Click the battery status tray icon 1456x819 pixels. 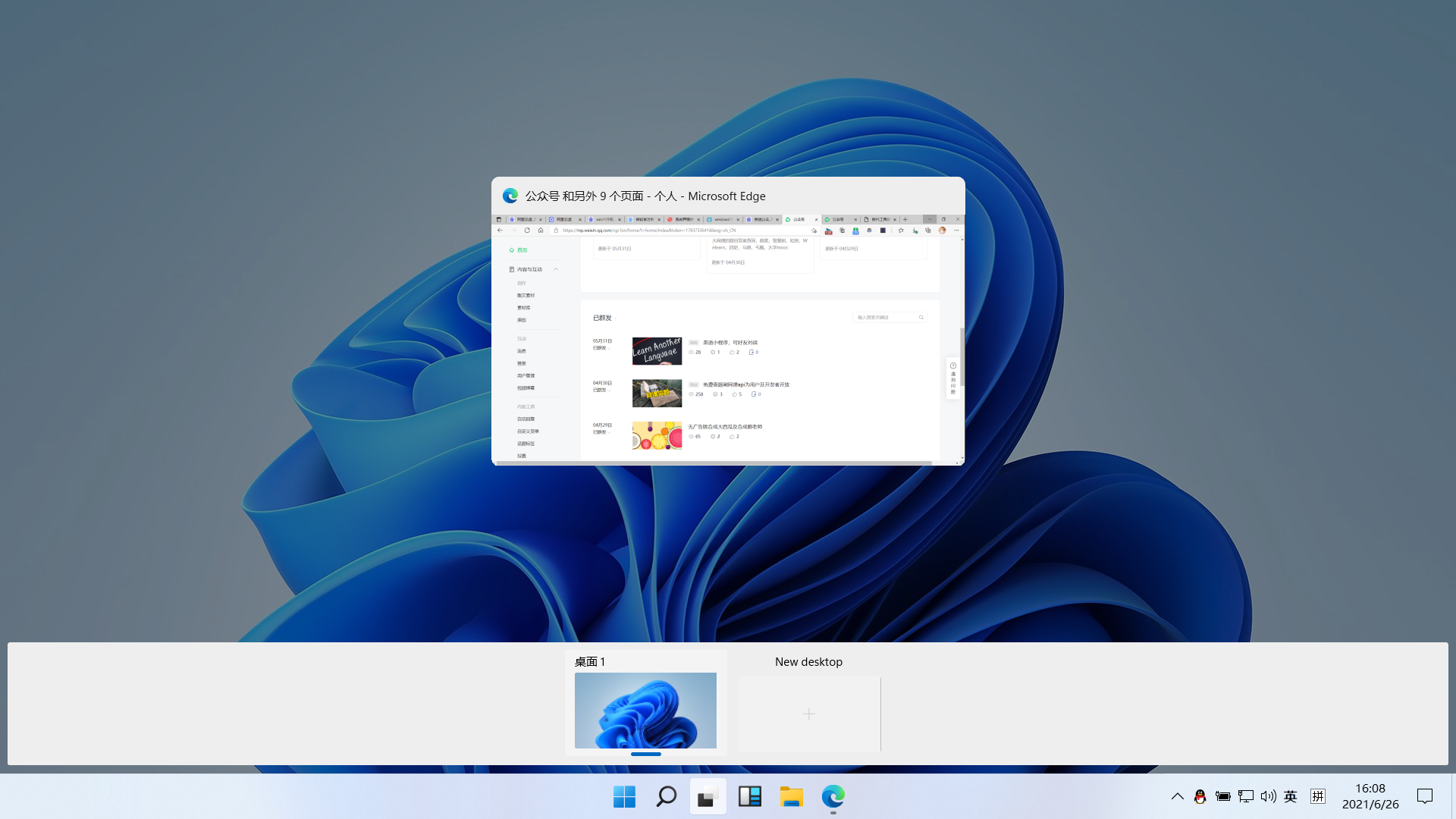click(x=1222, y=796)
